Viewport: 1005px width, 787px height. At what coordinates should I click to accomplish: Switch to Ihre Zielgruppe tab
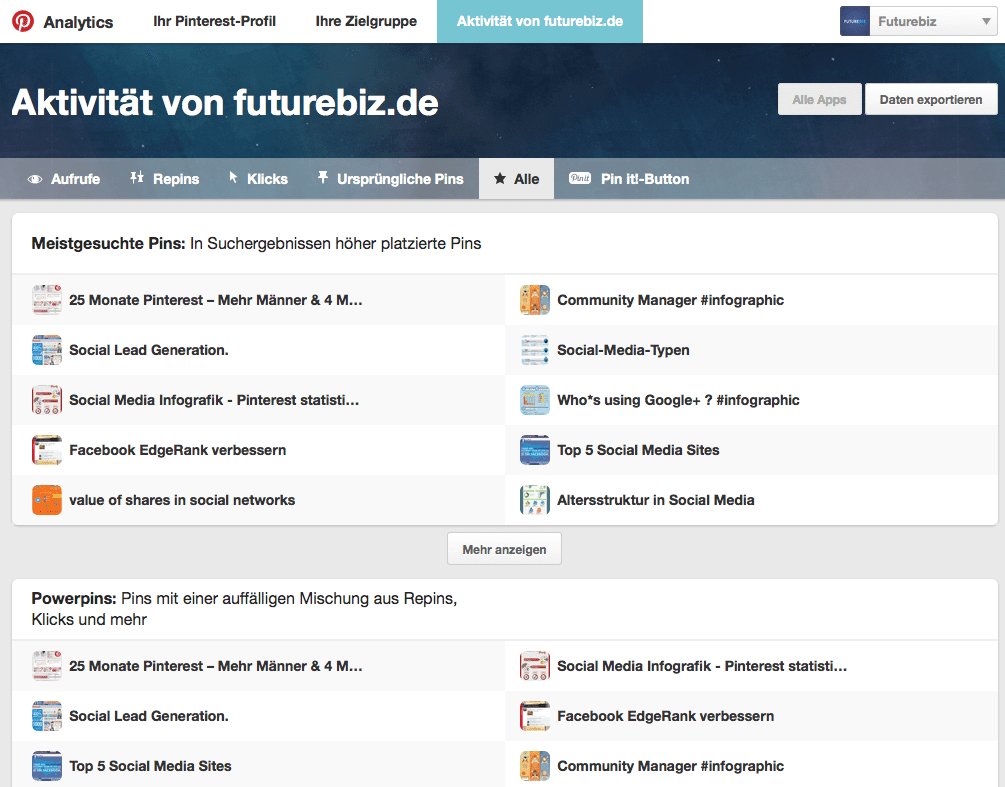coord(366,21)
